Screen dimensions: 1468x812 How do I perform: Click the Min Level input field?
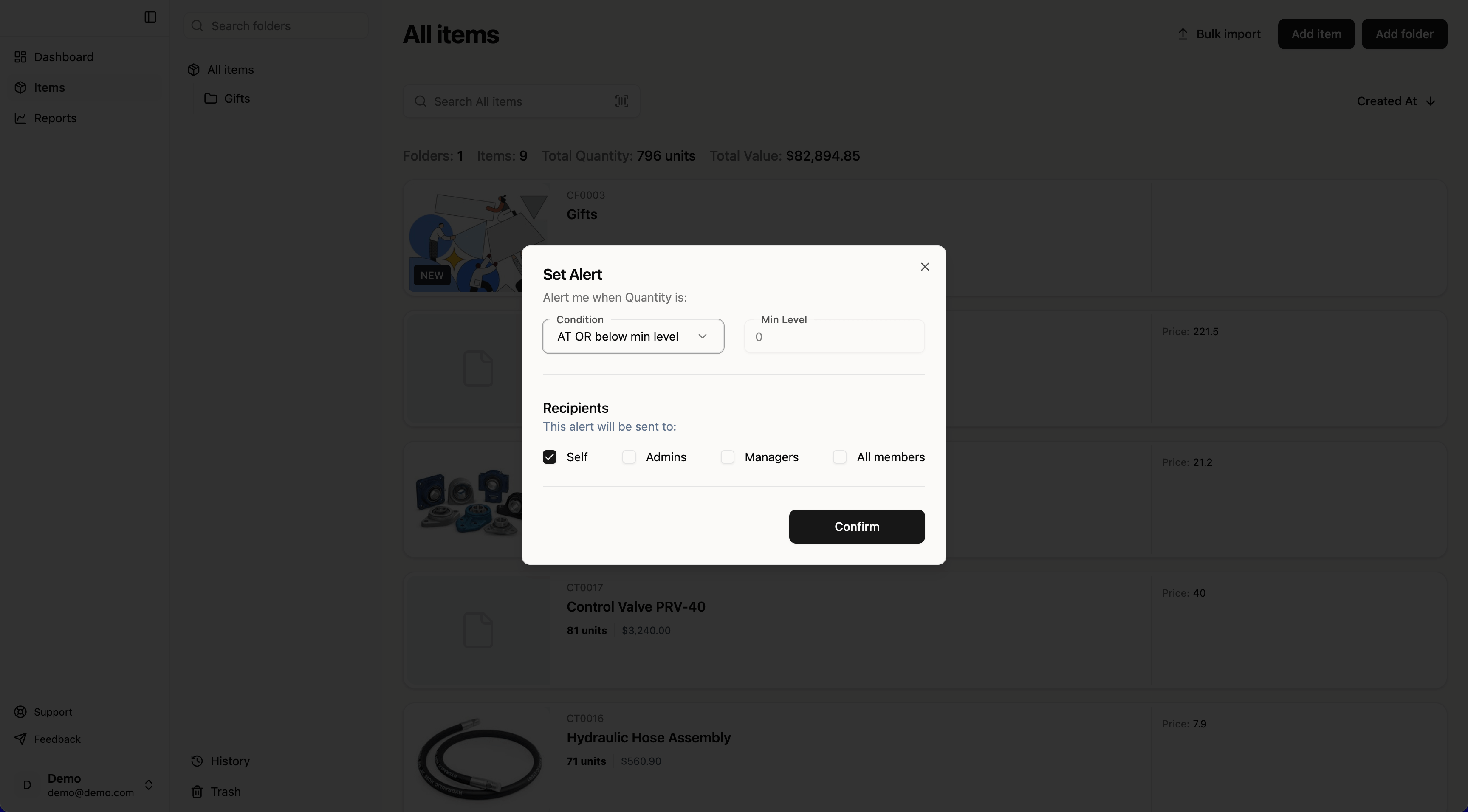(834, 337)
